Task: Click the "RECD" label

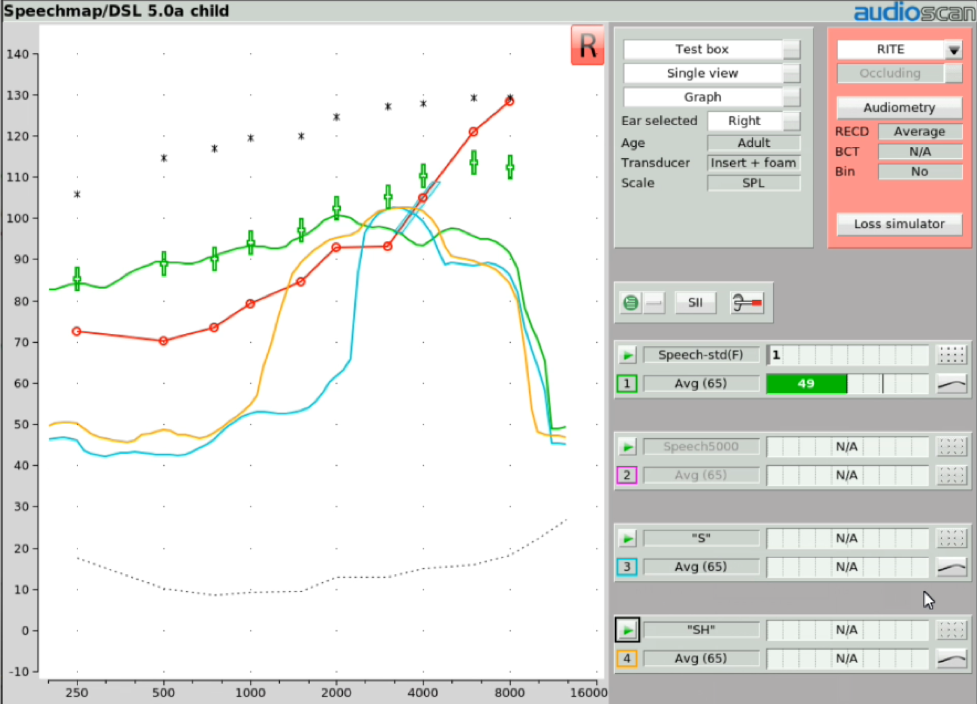Action: [852, 132]
